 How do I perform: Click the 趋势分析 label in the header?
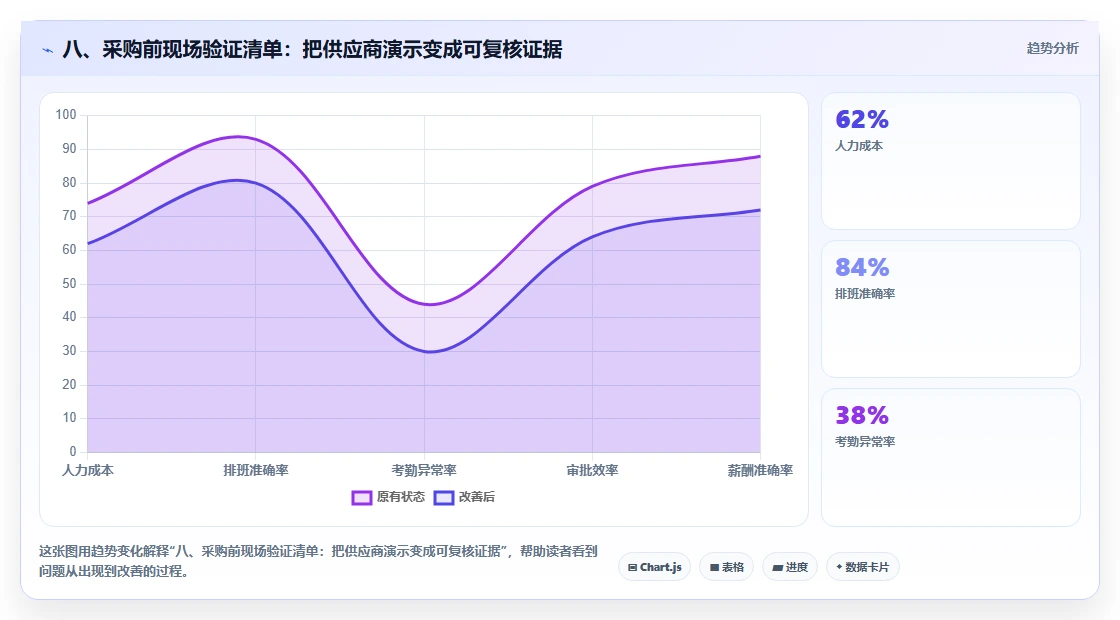tap(1052, 49)
